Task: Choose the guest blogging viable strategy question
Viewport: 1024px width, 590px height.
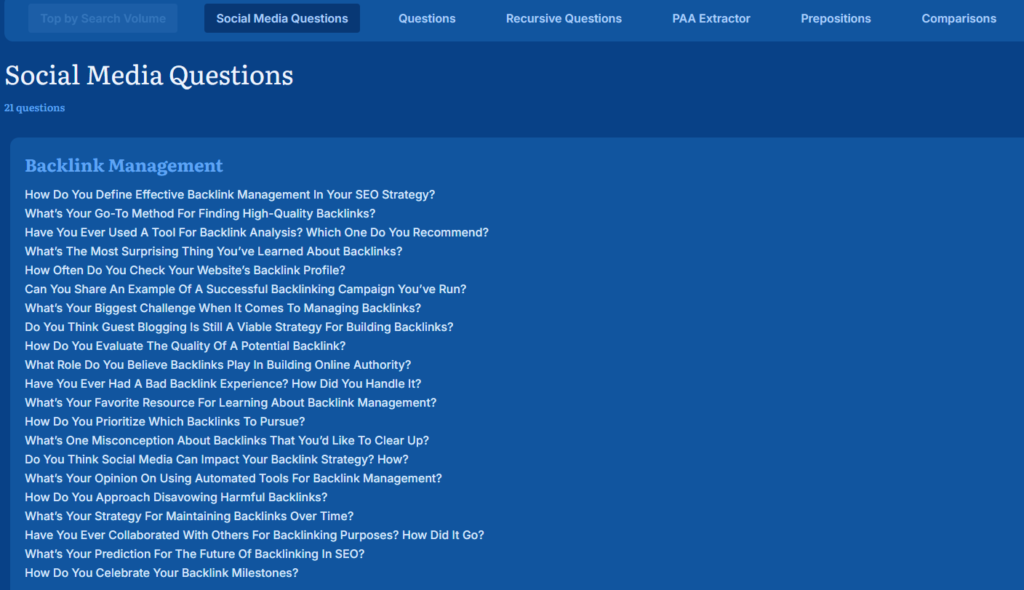Action: pos(239,327)
